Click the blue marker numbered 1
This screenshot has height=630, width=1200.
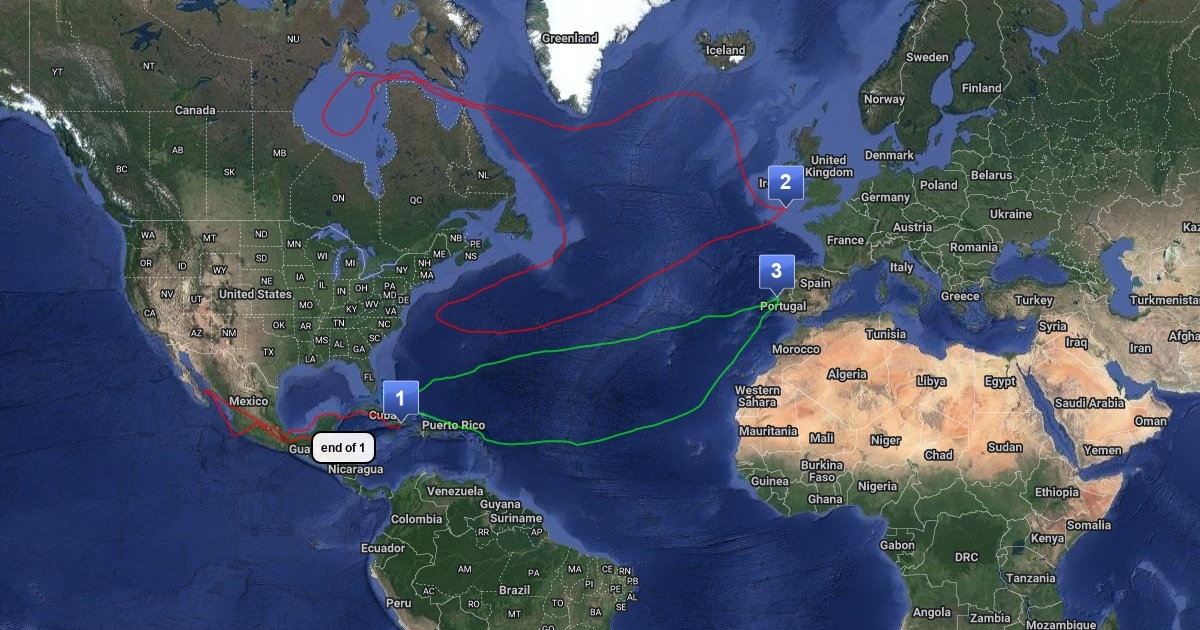(x=400, y=399)
